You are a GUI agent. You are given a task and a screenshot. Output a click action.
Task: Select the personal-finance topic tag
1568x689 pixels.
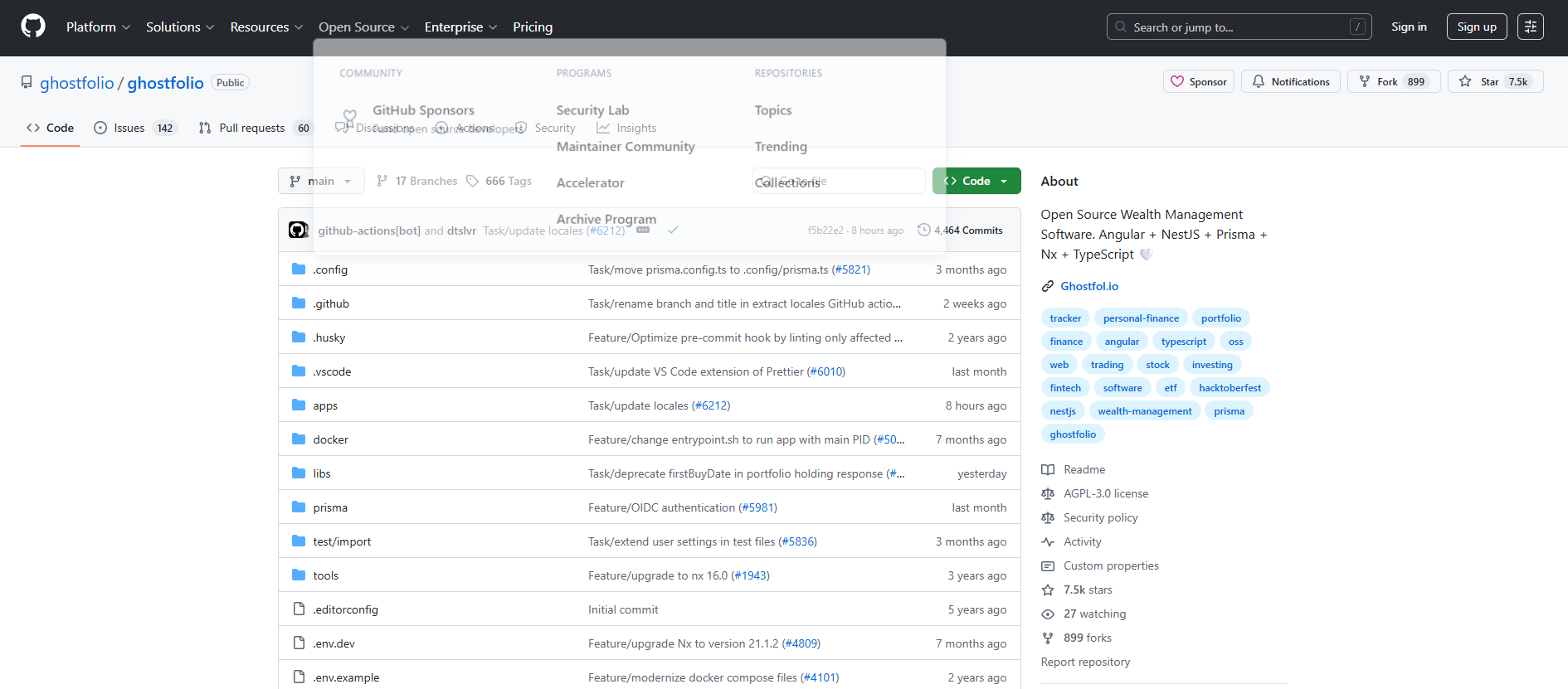click(x=1141, y=318)
